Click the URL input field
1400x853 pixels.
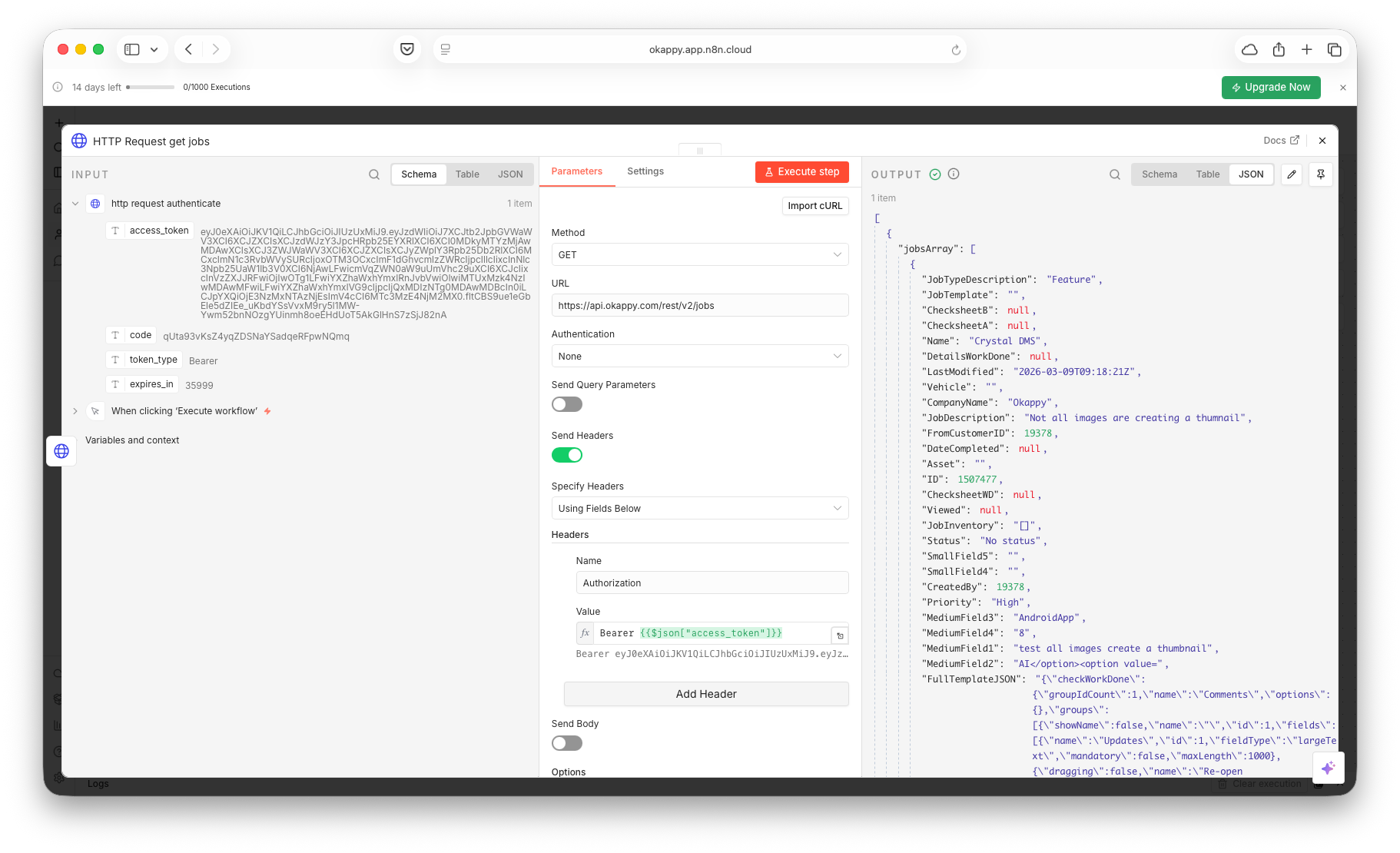pos(700,305)
